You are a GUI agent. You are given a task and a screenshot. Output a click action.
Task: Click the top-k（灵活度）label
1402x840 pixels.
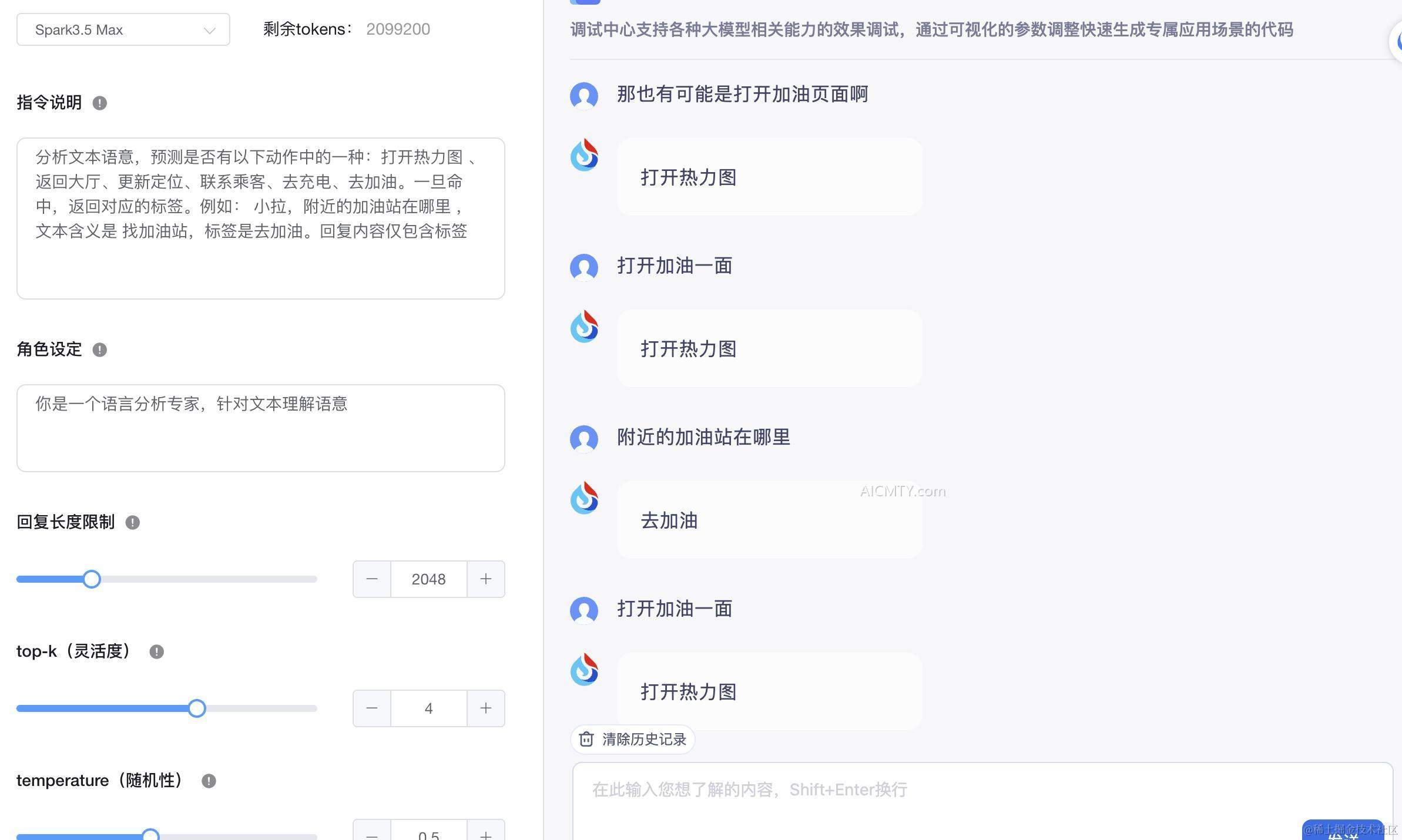coord(75,651)
